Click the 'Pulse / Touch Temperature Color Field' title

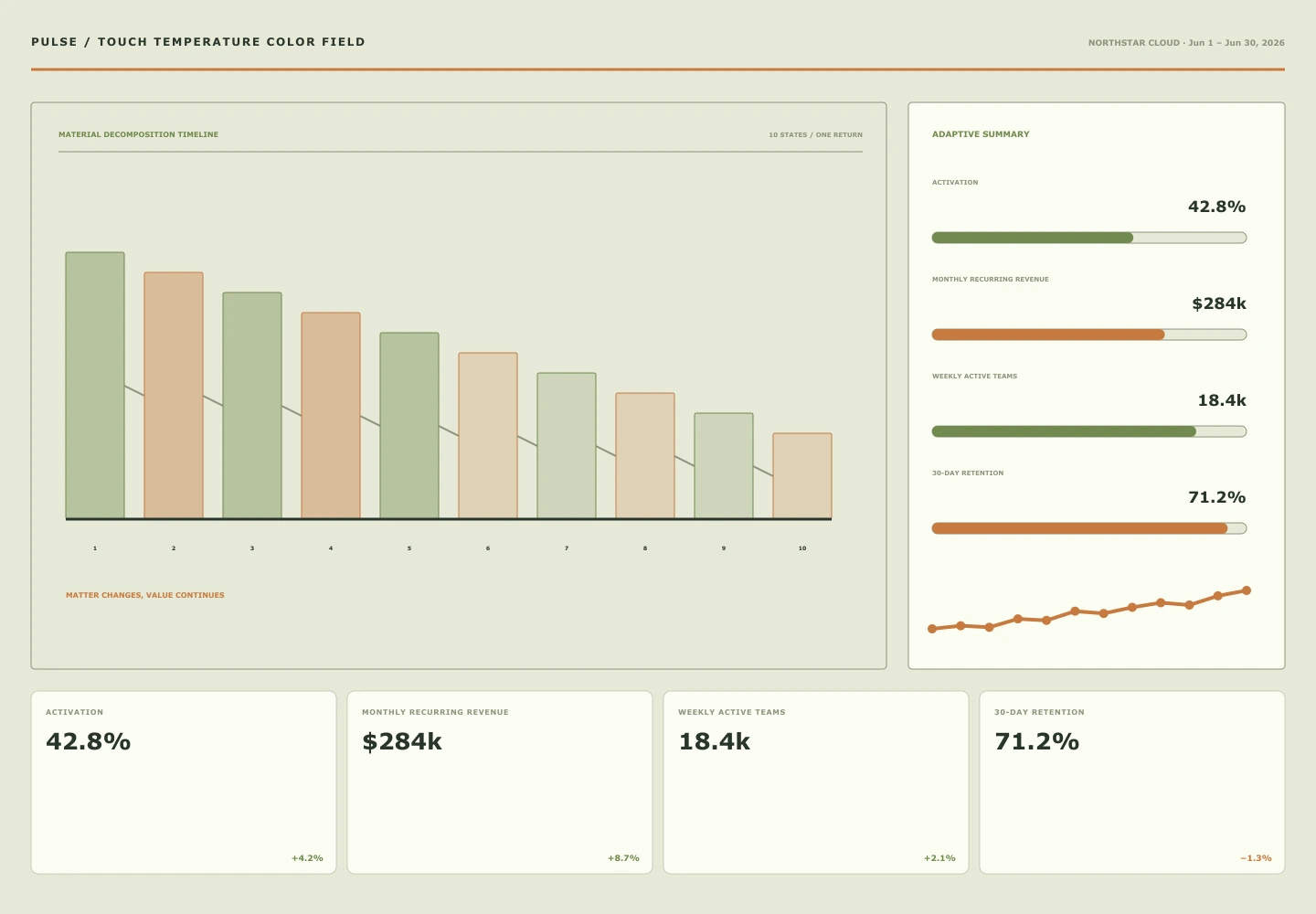click(198, 42)
